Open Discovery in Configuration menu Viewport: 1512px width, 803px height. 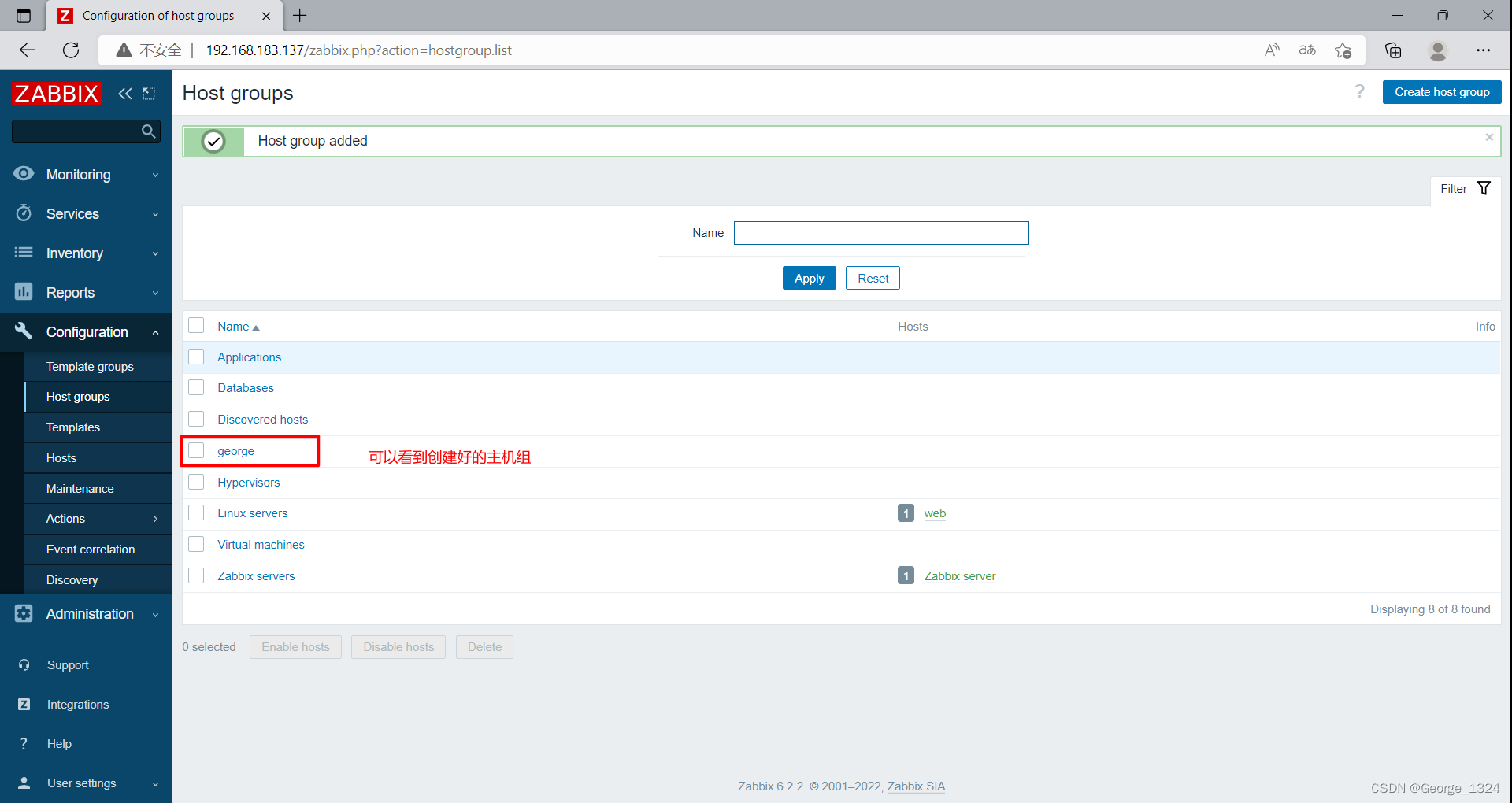[72, 579]
